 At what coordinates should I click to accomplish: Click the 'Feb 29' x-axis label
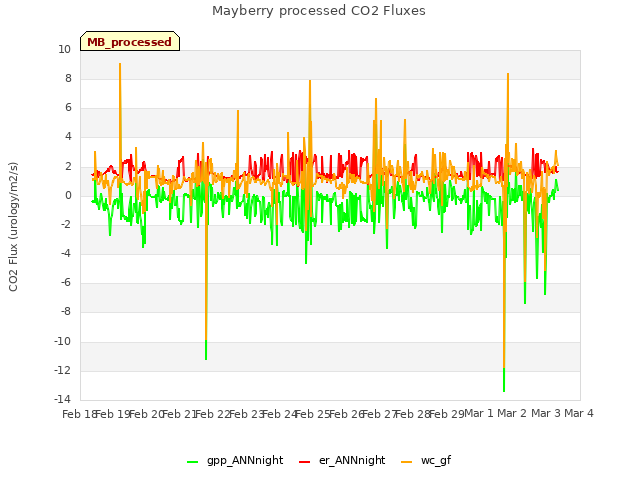tap(446, 414)
